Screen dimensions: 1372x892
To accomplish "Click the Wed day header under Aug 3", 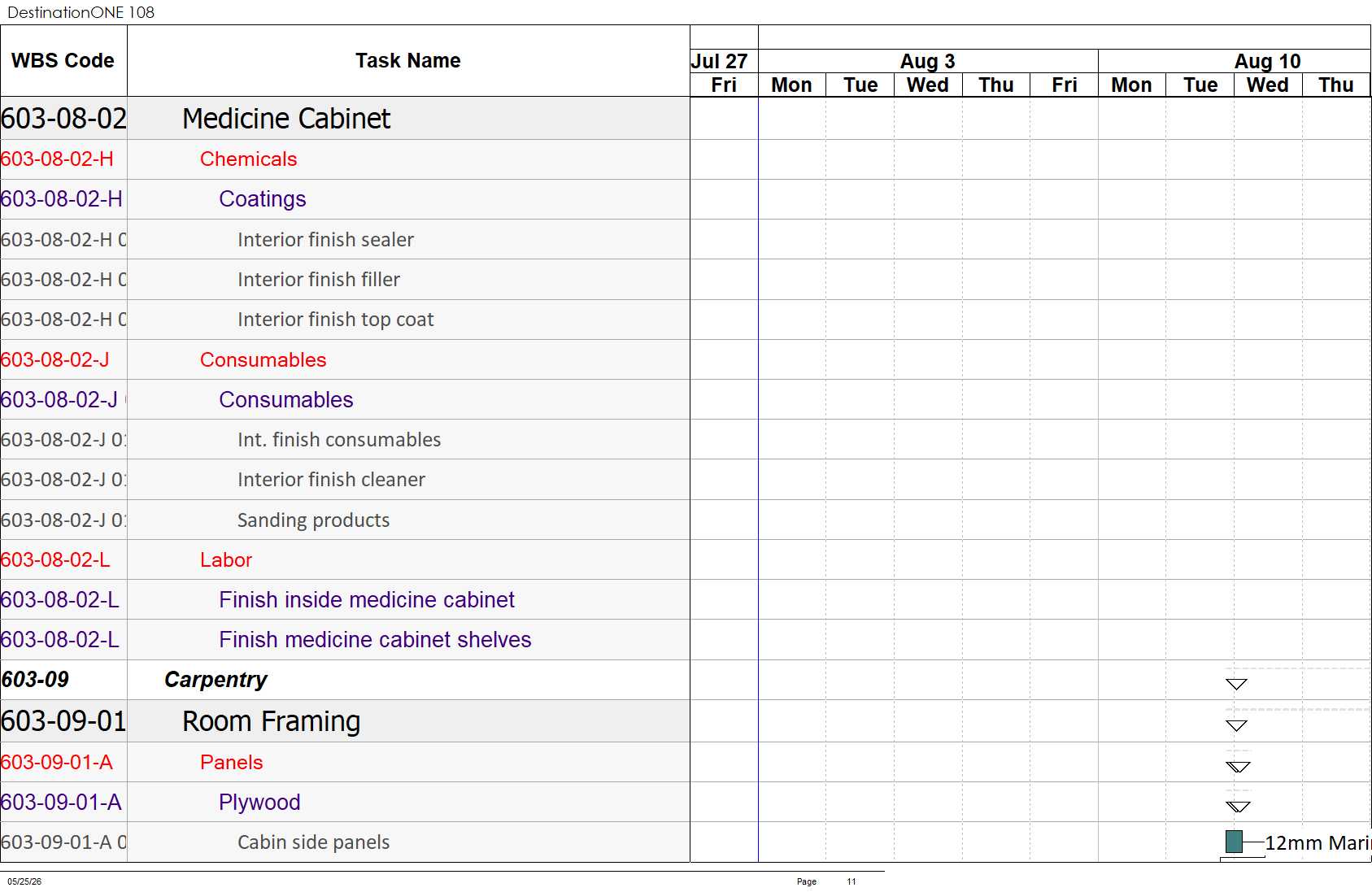I will [x=928, y=85].
